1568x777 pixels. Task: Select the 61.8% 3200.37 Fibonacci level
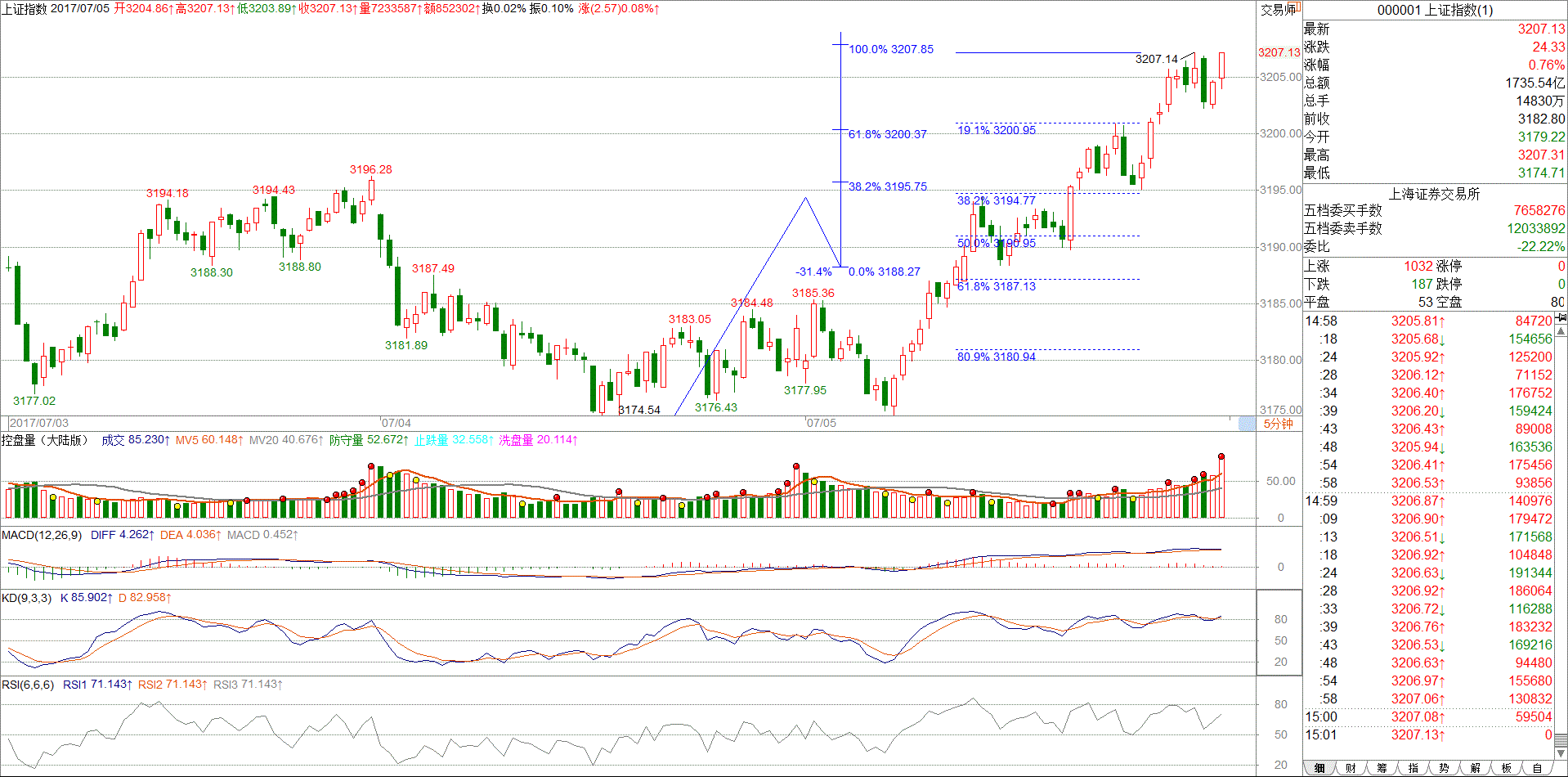pos(888,134)
